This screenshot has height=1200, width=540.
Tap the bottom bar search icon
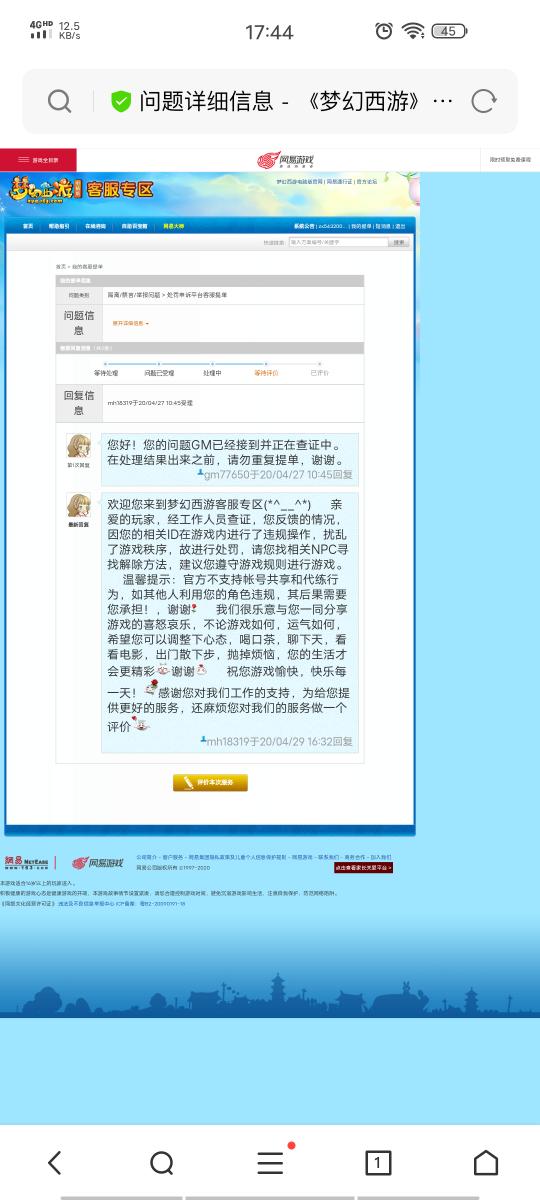pos(162,1162)
